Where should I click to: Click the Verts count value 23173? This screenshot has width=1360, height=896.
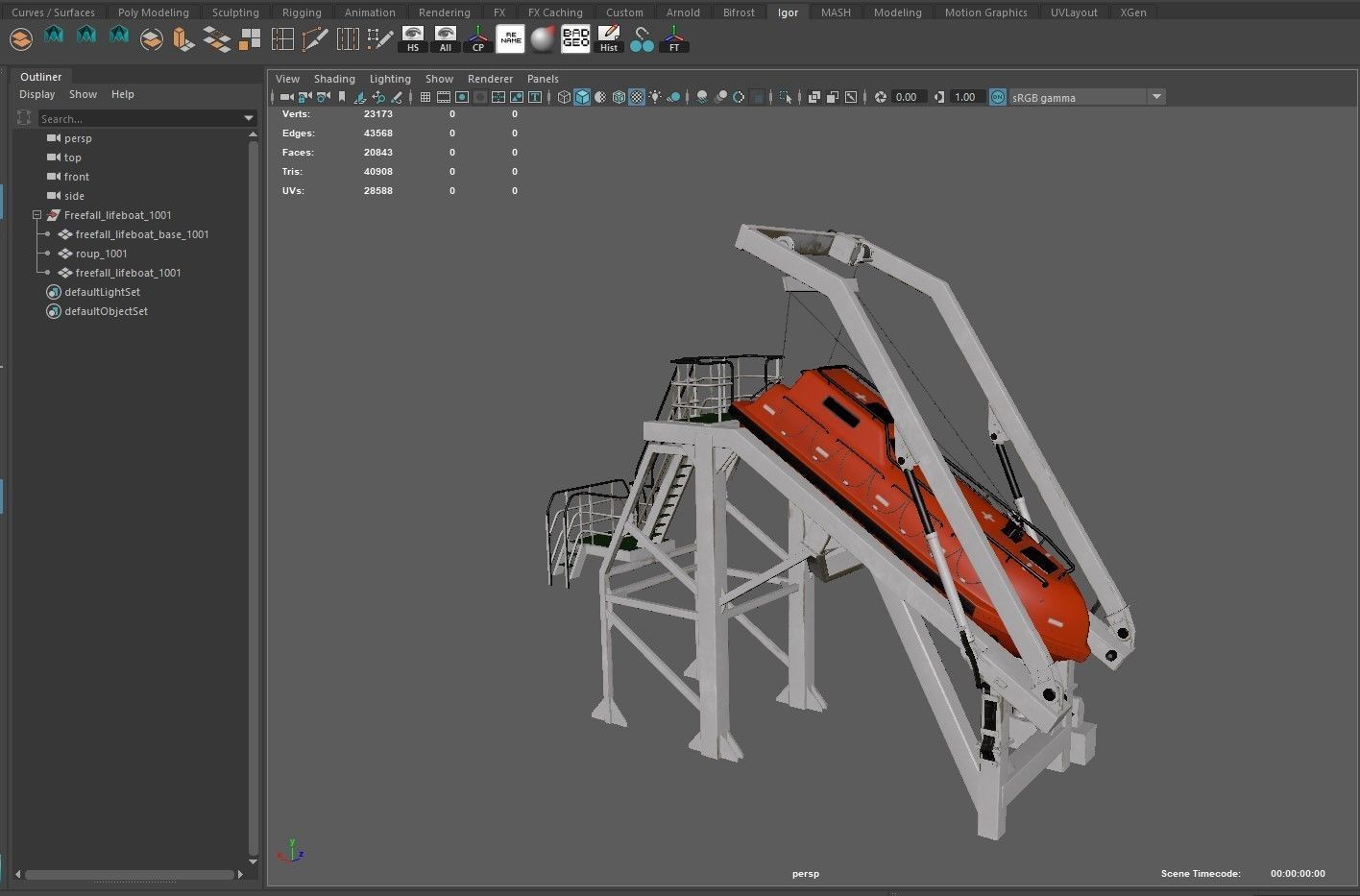pyautogui.click(x=377, y=113)
